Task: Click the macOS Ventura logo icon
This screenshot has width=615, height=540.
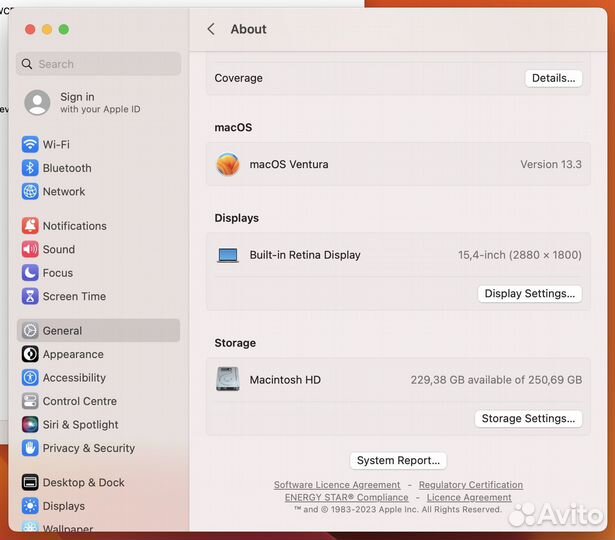Action: (228, 164)
